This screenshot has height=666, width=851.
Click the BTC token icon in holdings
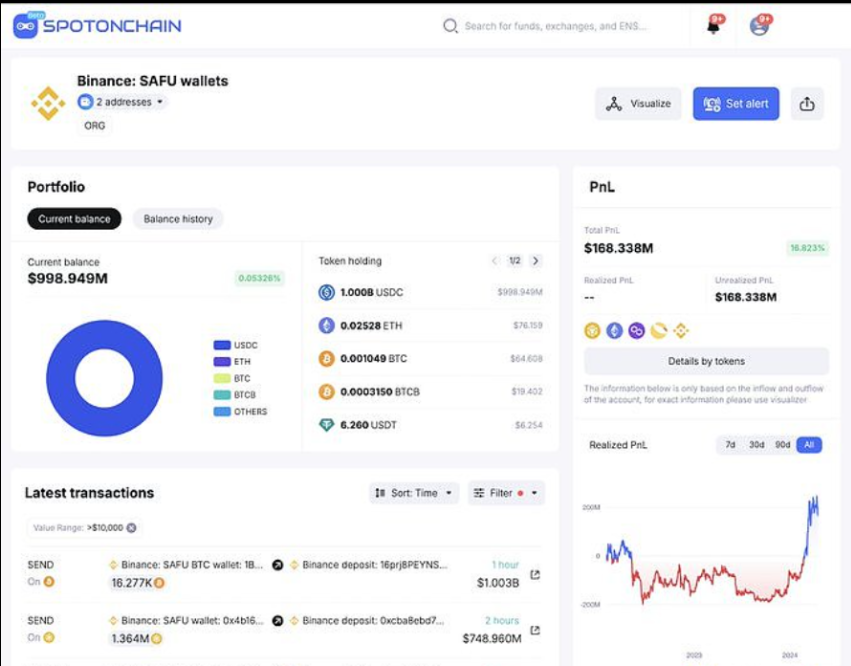pos(326,359)
